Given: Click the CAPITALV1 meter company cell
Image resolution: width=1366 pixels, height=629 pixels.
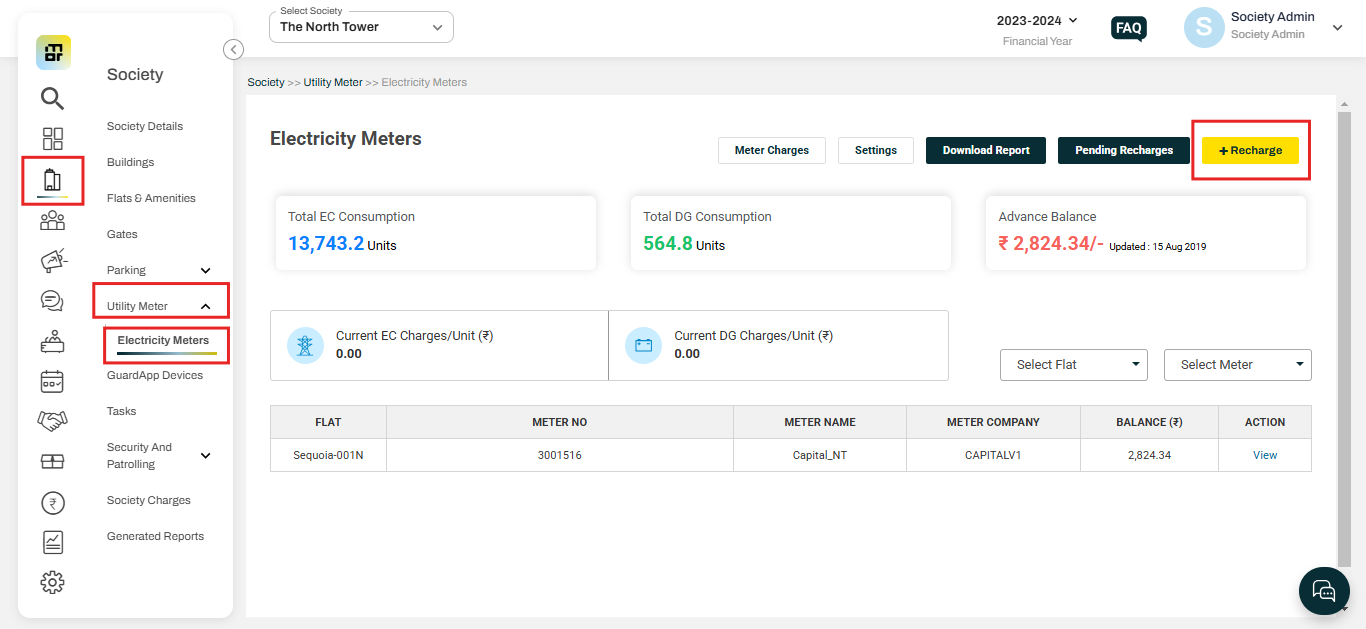Looking at the screenshot, I should 994,455.
